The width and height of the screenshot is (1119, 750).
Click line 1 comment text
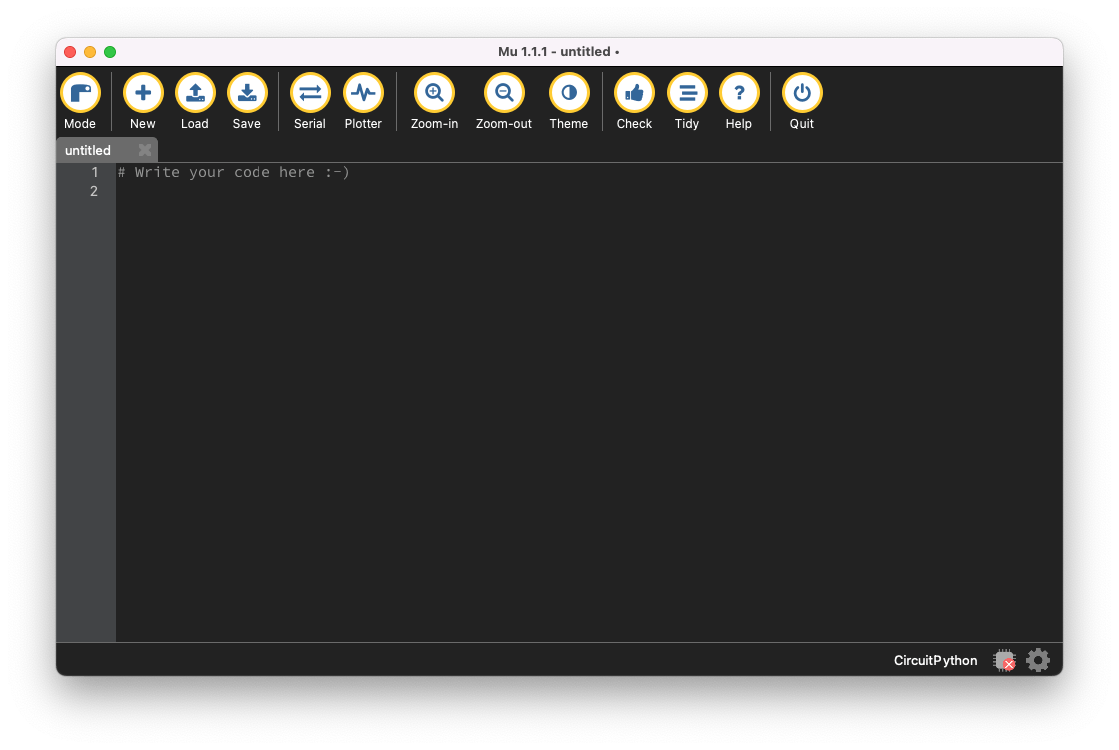233,172
